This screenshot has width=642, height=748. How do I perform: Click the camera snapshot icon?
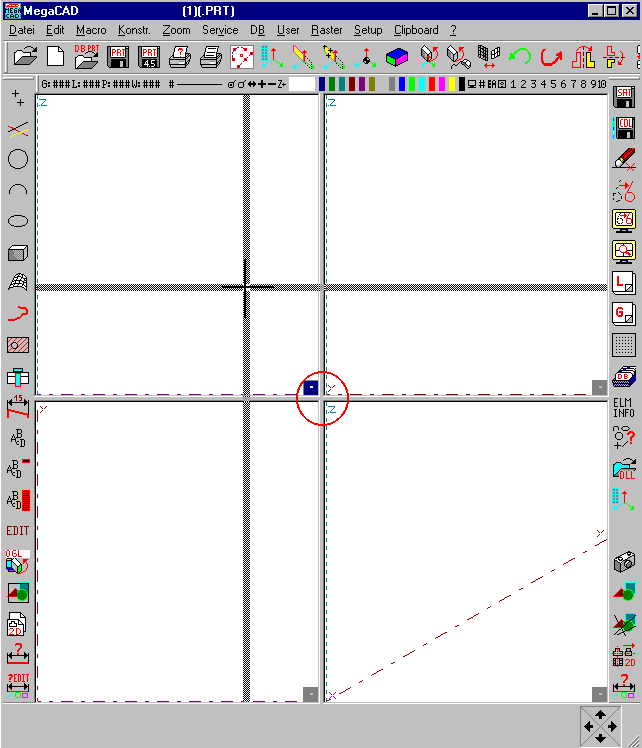(624, 562)
